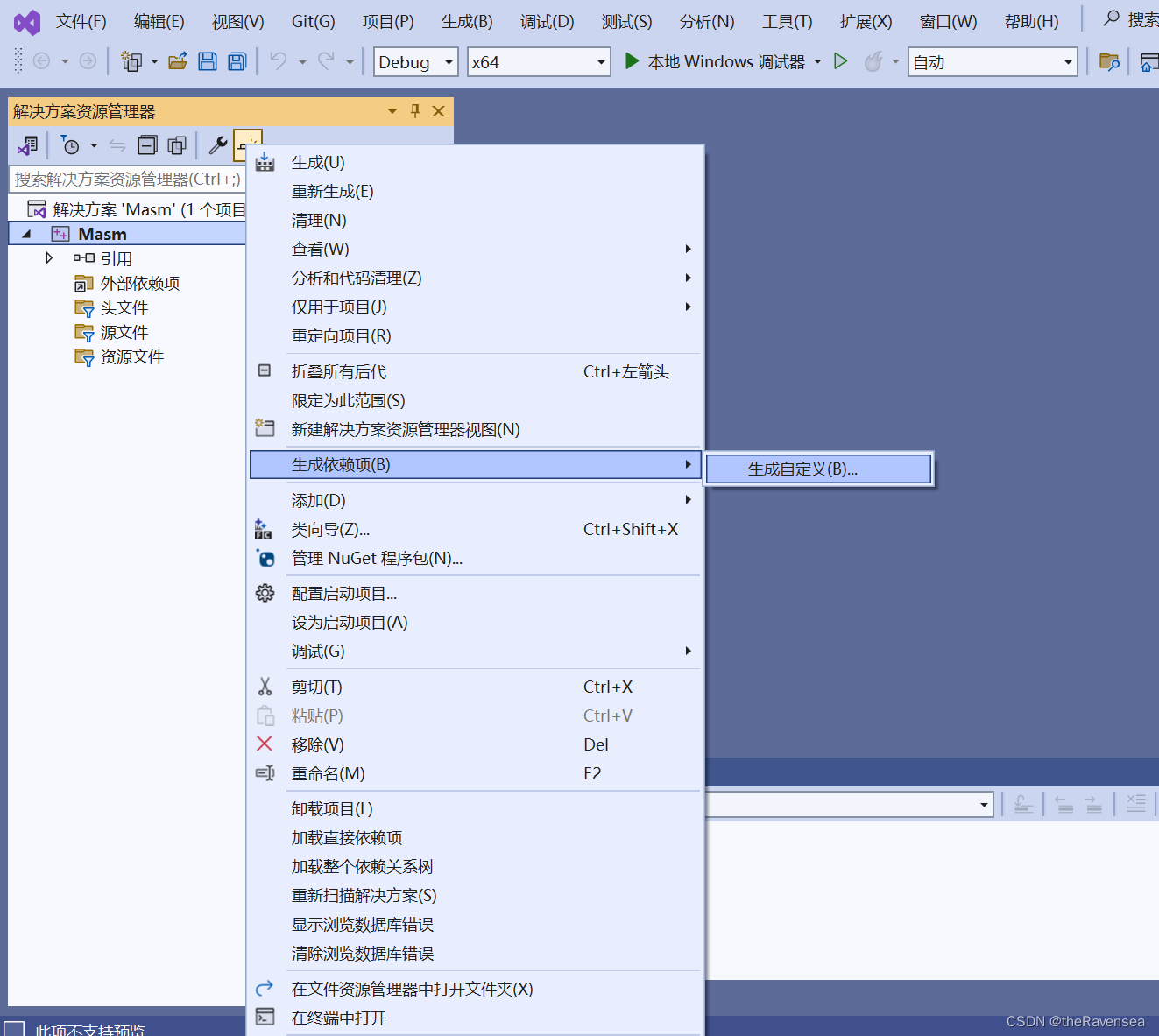Select the folder-with-magnifier browse icon top right

(1109, 61)
